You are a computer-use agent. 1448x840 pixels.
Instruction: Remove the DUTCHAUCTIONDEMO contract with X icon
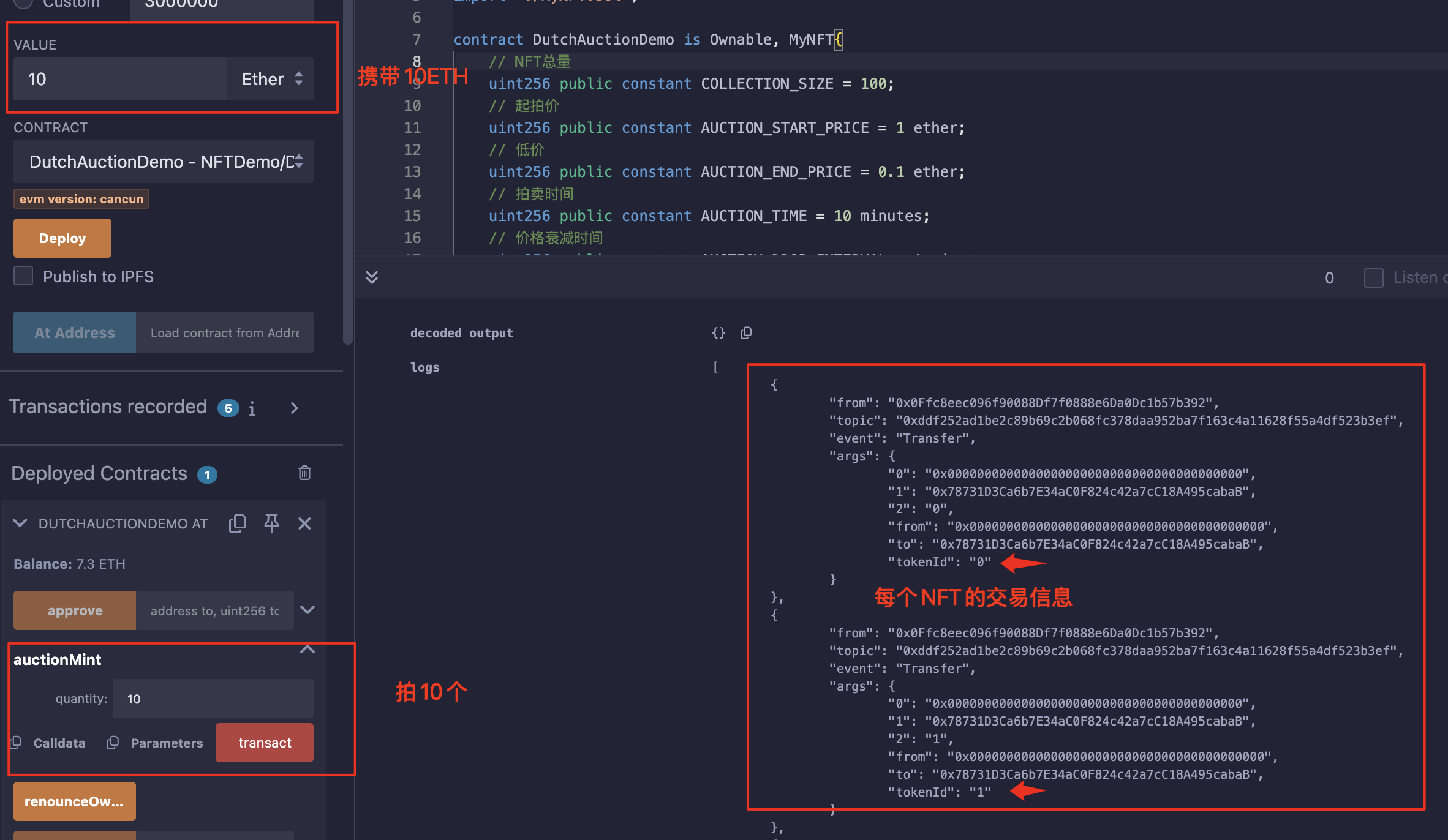[x=304, y=523]
